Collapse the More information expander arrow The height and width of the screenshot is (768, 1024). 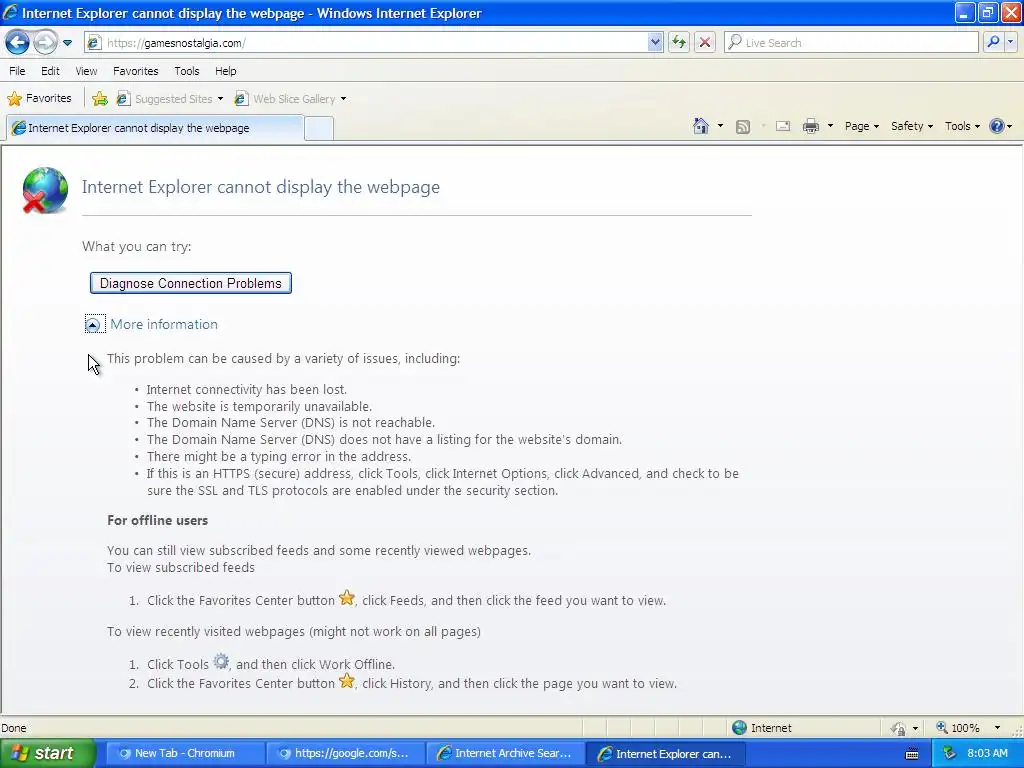[94, 325]
